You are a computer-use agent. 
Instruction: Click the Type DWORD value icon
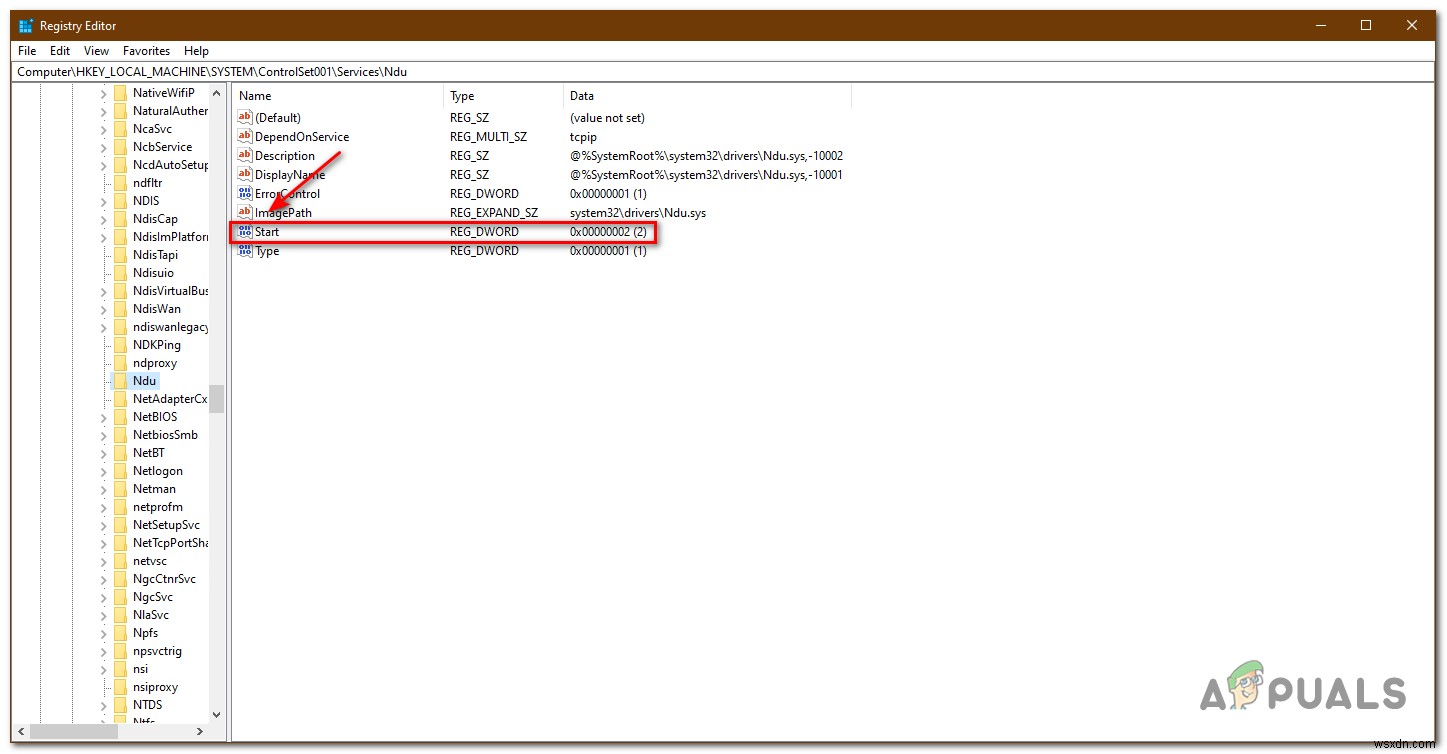click(245, 250)
